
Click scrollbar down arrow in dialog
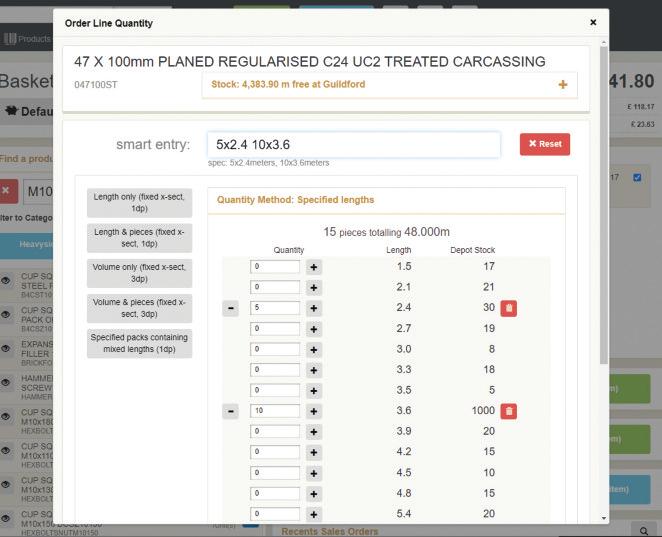(604, 518)
